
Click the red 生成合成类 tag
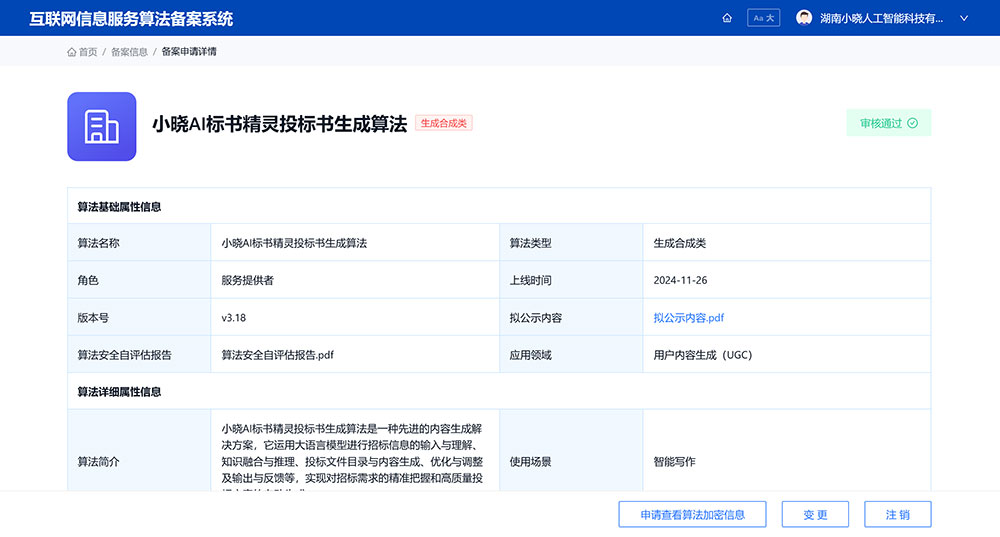coord(443,123)
